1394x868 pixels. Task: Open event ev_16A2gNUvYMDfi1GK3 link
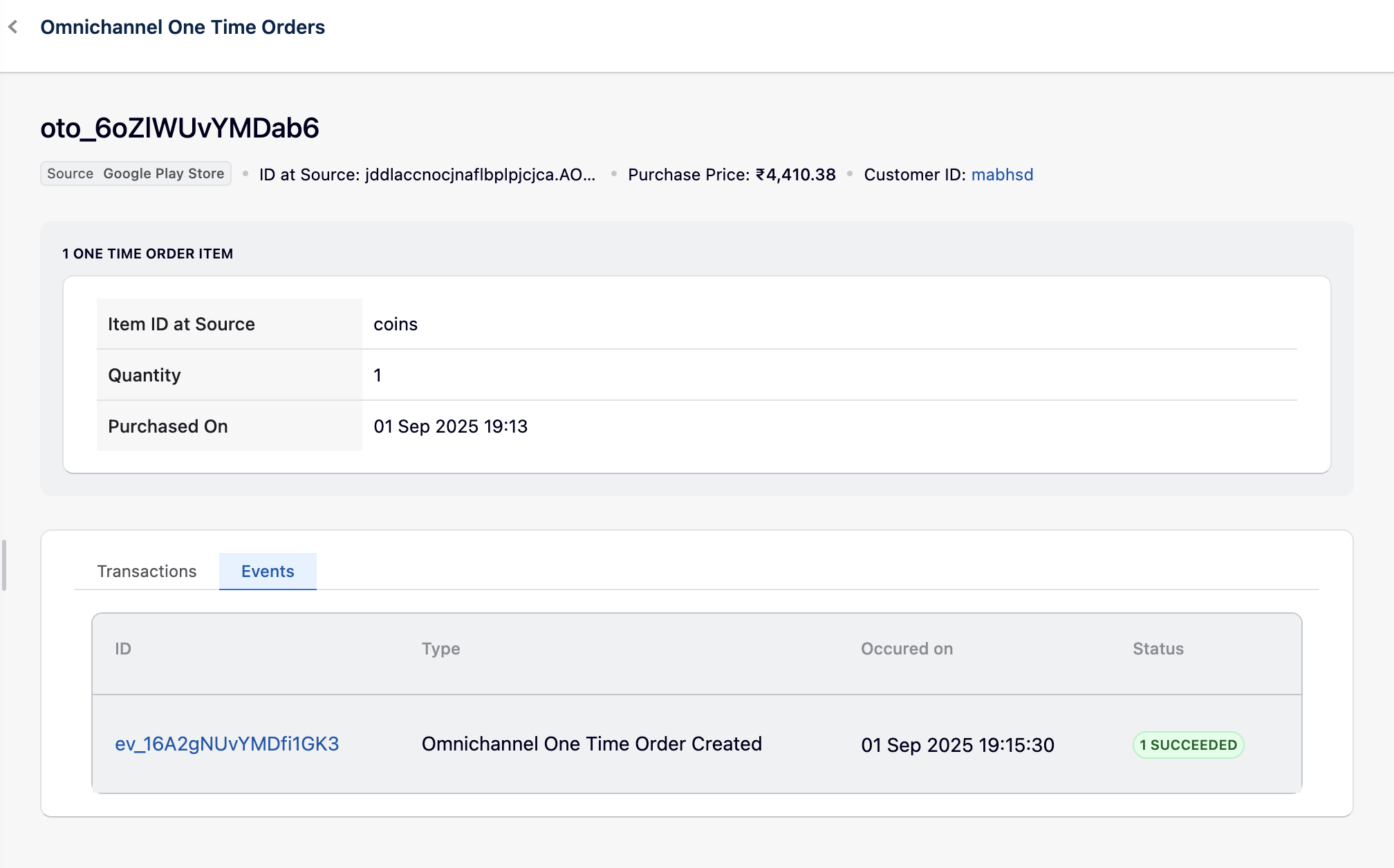(x=227, y=744)
